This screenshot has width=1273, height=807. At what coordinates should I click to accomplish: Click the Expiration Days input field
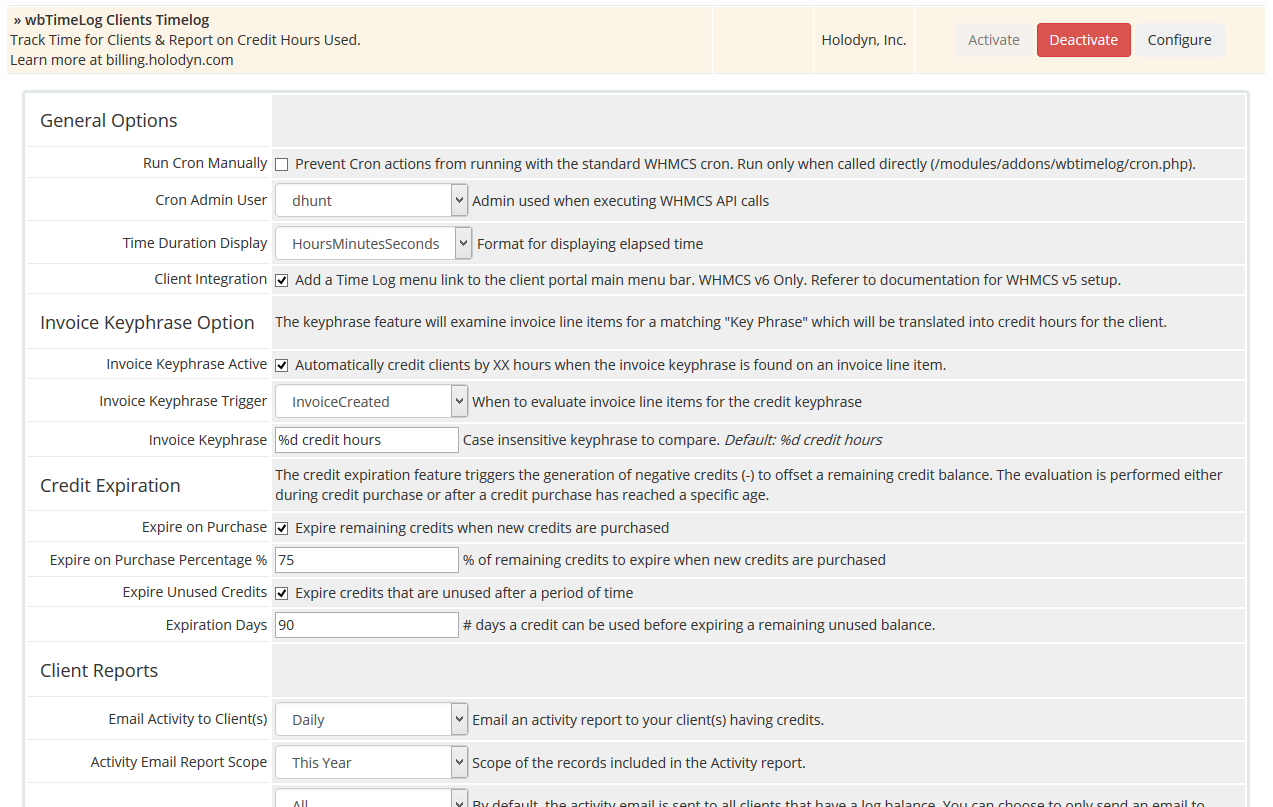(367, 625)
